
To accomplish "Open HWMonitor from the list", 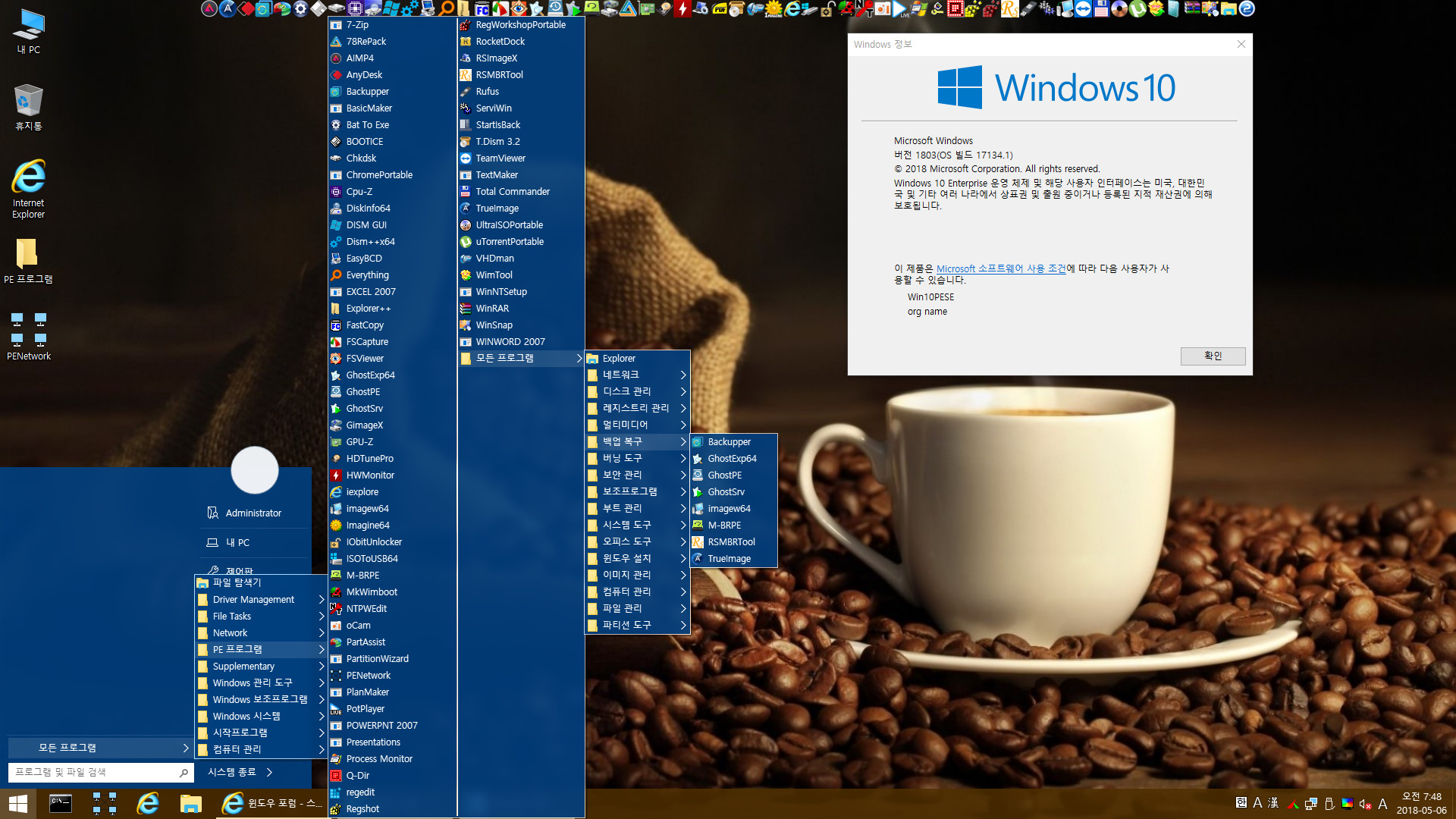I will coord(392,475).
